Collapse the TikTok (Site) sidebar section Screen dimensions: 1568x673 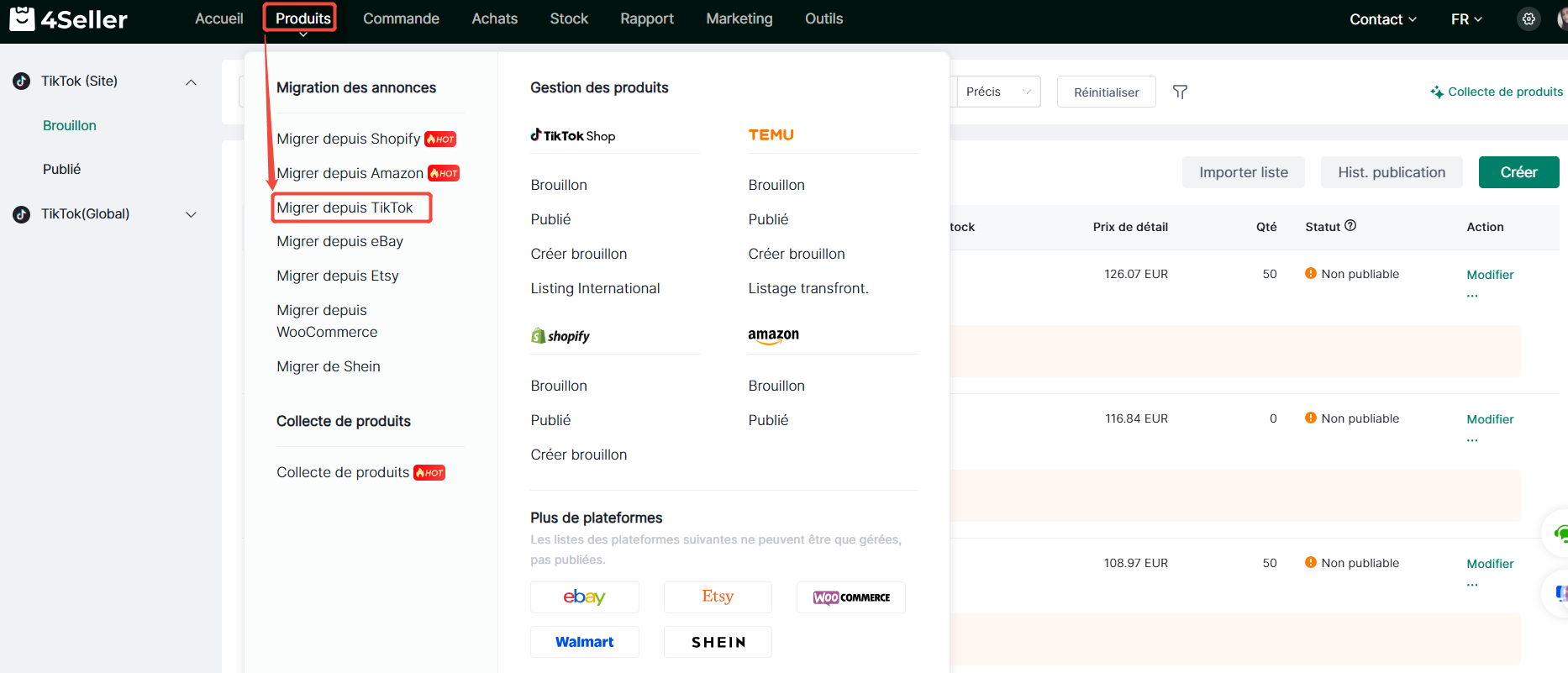191,82
